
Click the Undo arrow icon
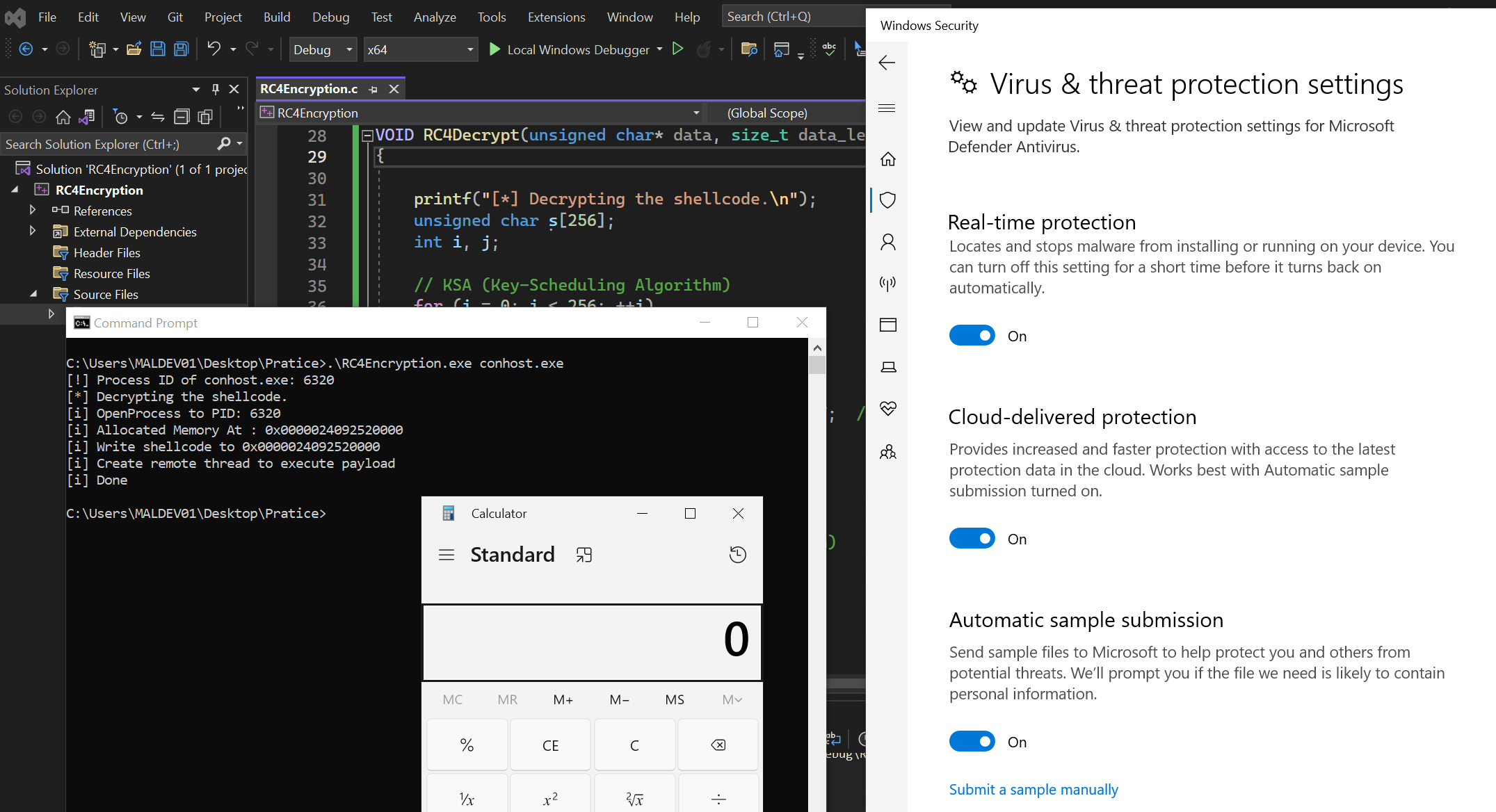(214, 49)
